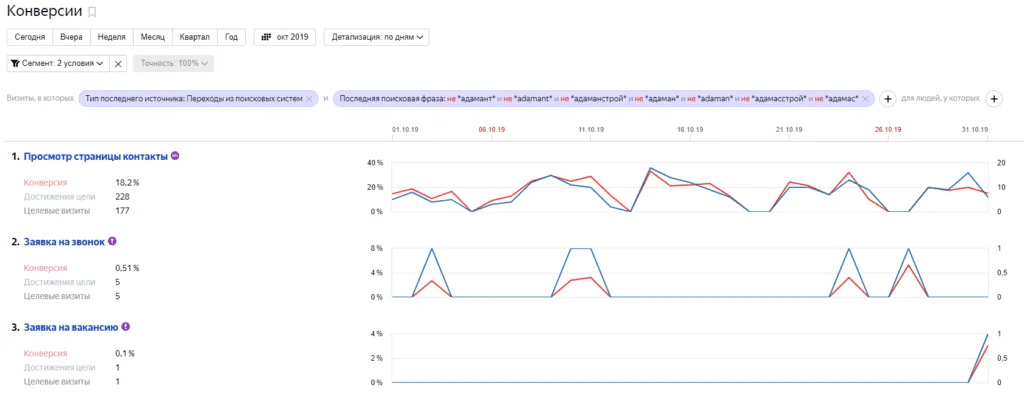Remove the Тип последнего источника condition
The width and height of the screenshot is (1024, 415).
[x=309, y=99]
